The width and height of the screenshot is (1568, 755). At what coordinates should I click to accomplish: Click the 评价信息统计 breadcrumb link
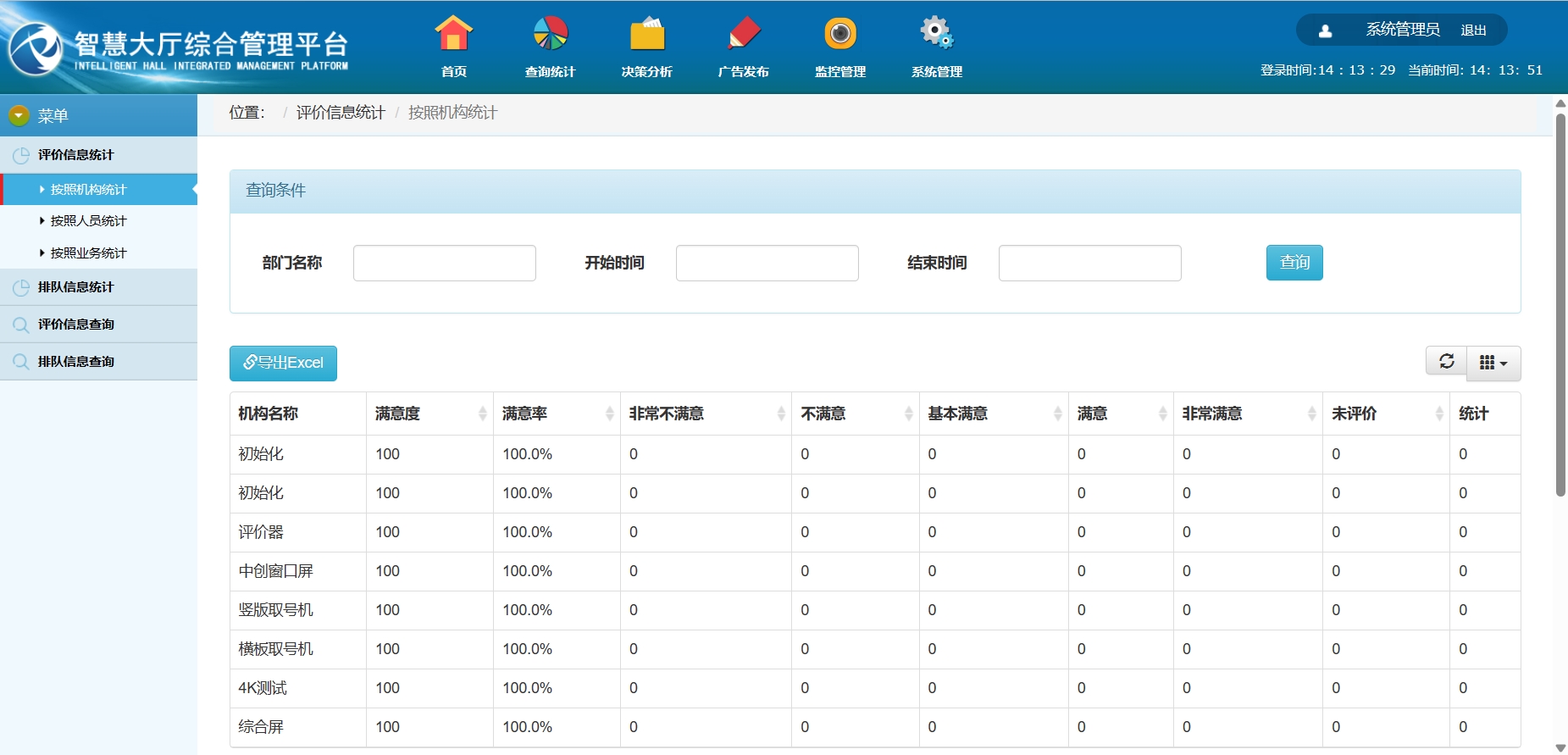pos(341,113)
